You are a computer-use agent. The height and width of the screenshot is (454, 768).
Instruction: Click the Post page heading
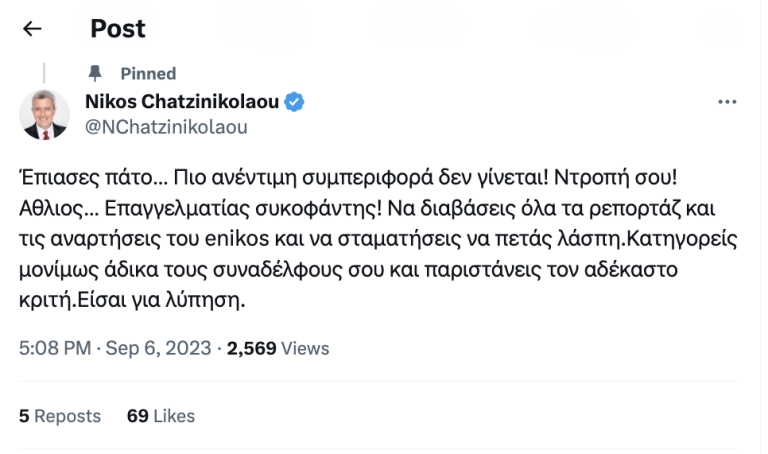click(118, 29)
